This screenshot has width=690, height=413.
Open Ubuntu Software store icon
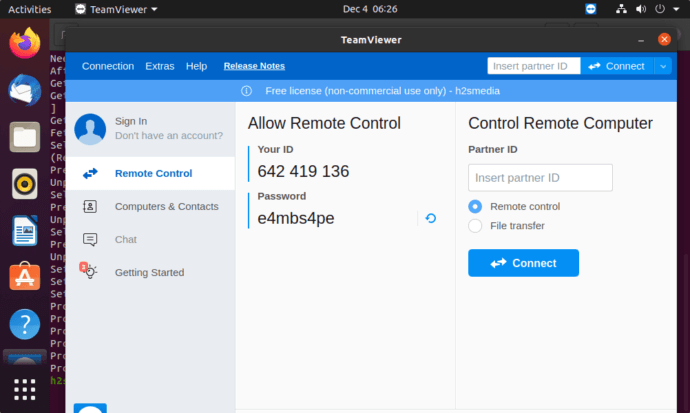[25, 277]
